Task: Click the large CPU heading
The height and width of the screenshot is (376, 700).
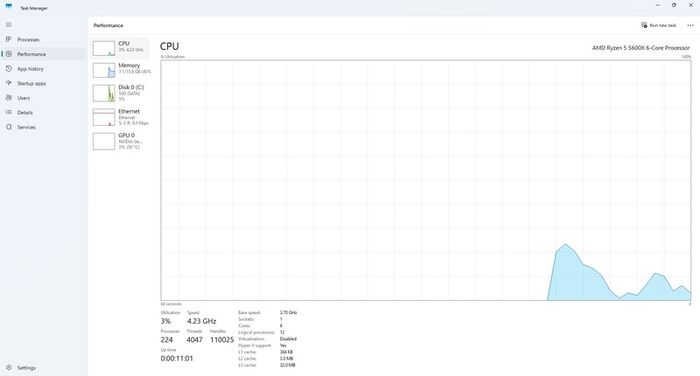Action: [169, 46]
